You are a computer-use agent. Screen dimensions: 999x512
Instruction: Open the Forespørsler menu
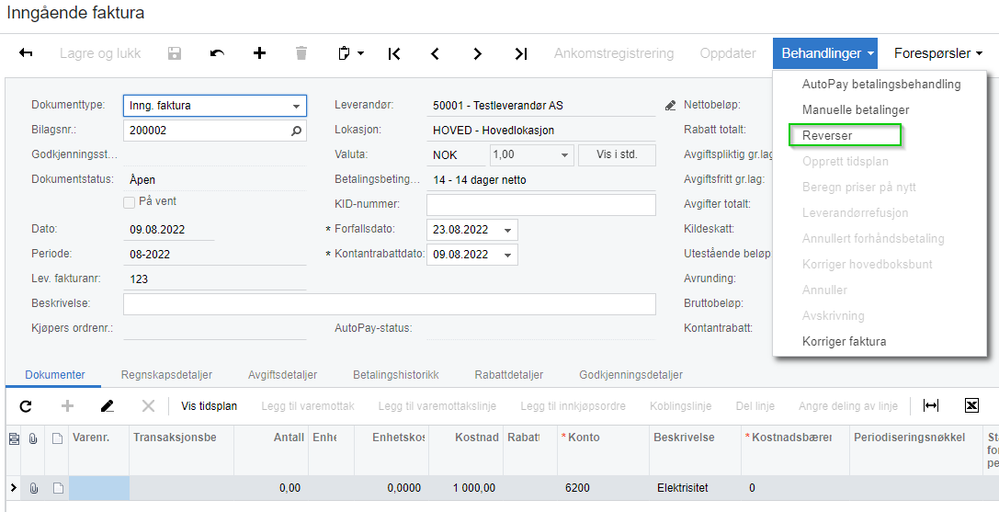938,53
